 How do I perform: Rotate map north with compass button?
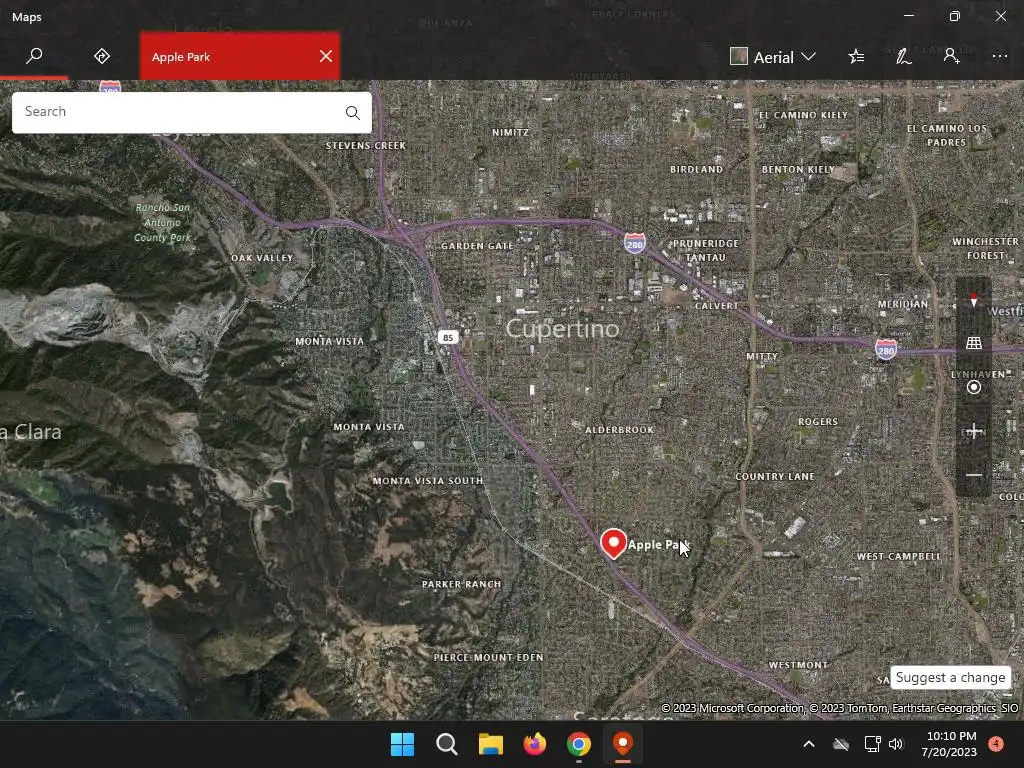pyautogui.click(x=974, y=300)
